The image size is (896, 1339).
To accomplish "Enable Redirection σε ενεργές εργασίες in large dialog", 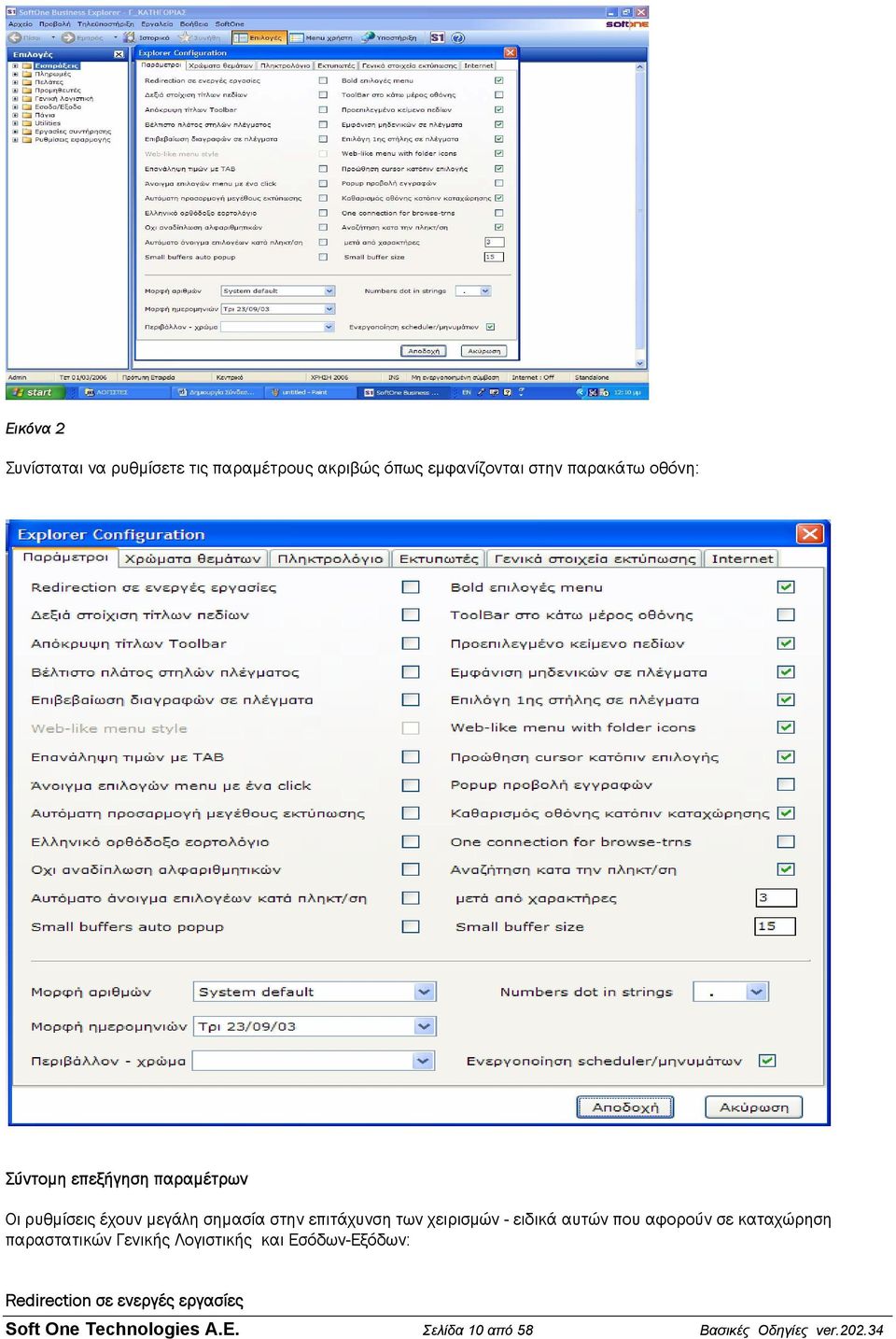I will (411, 587).
